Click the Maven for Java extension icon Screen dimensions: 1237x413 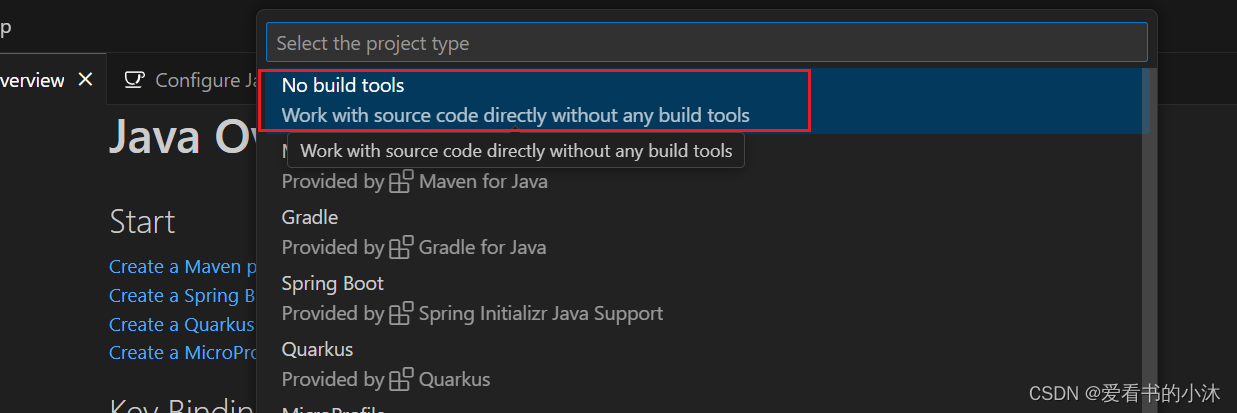[x=401, y=182]
